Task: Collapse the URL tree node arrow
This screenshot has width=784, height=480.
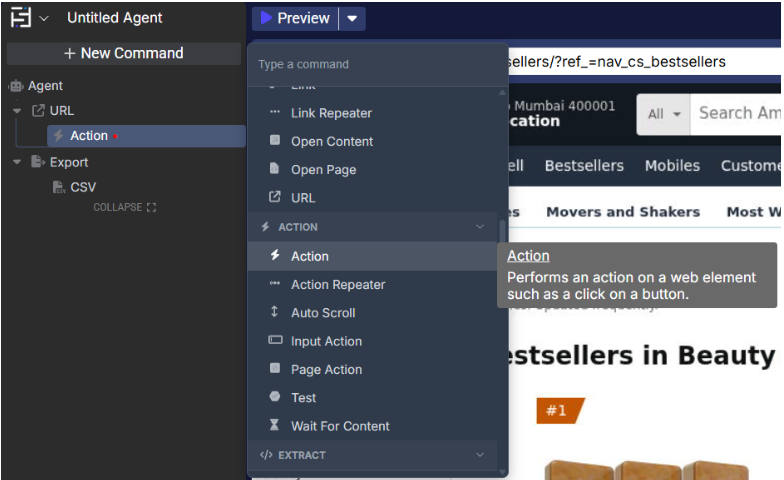Action: click(x=17, y=110)
